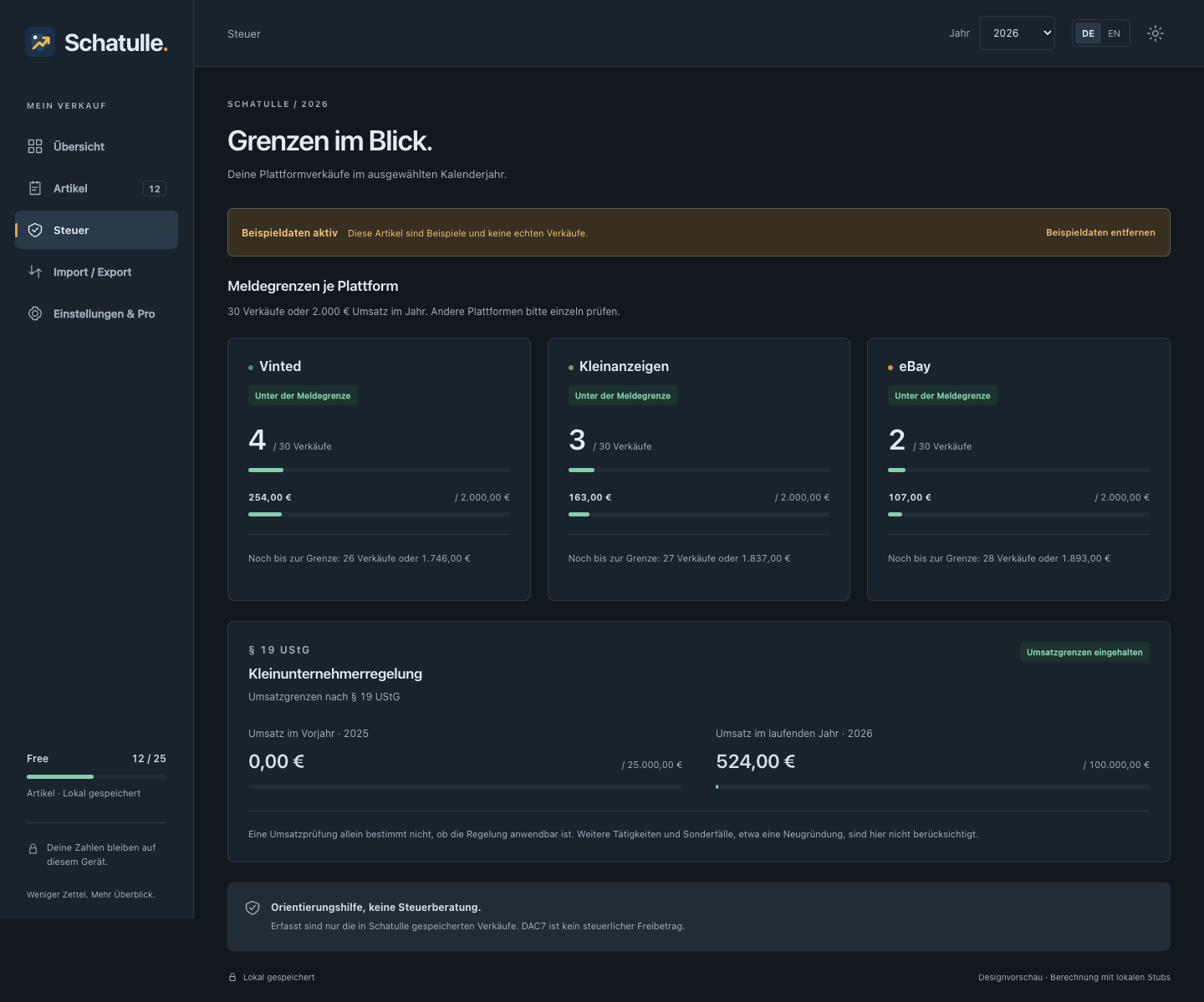Click the footer lock icon by 'Lokal gespeichert'
The width and height of the screenshot is (1204, 1002).
tap(232, 977)
